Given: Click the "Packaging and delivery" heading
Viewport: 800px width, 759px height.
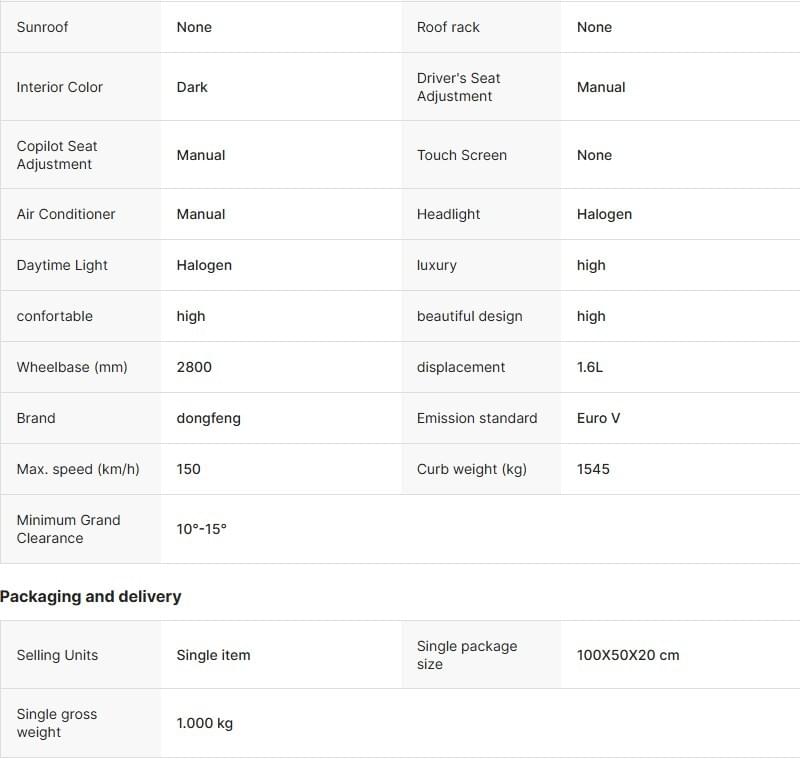Looking at the screenshot, I should click(91, 596).
